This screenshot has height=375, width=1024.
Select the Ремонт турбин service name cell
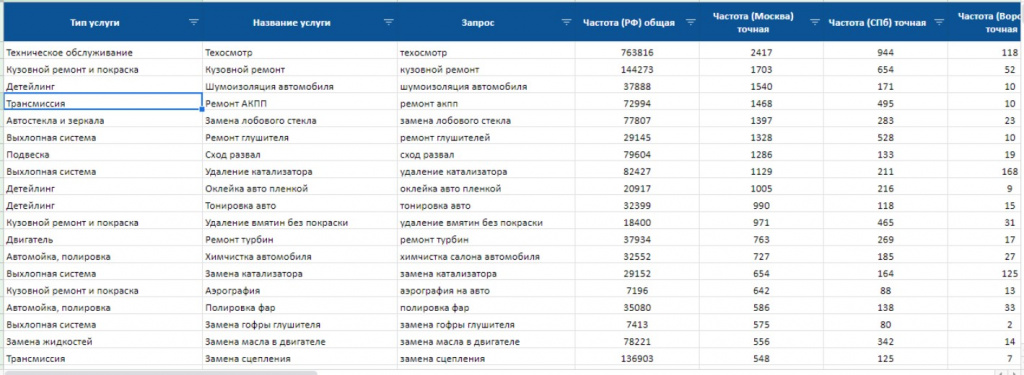click(x=300, y=239)
